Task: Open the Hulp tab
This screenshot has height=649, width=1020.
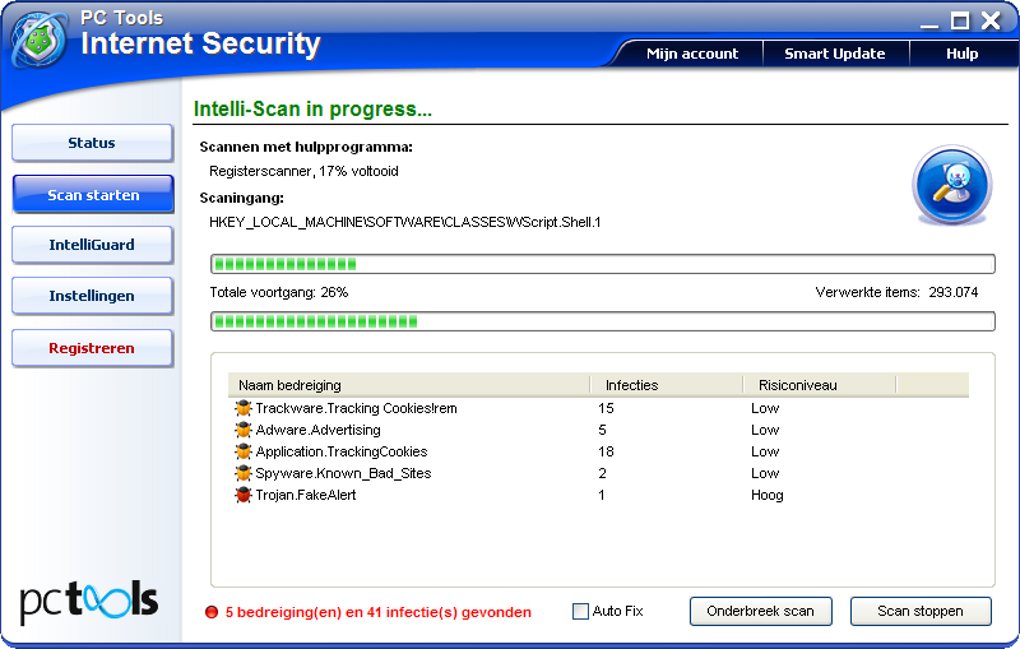Action: (x=962, y=54)
